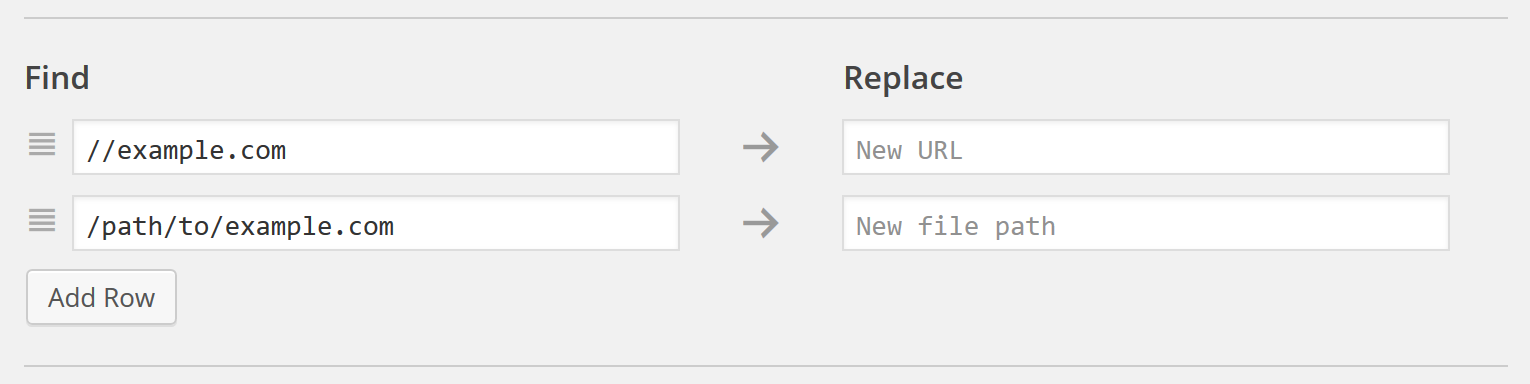Click the Find column heading
This screenshot has height=384, width=1530.
57,78
